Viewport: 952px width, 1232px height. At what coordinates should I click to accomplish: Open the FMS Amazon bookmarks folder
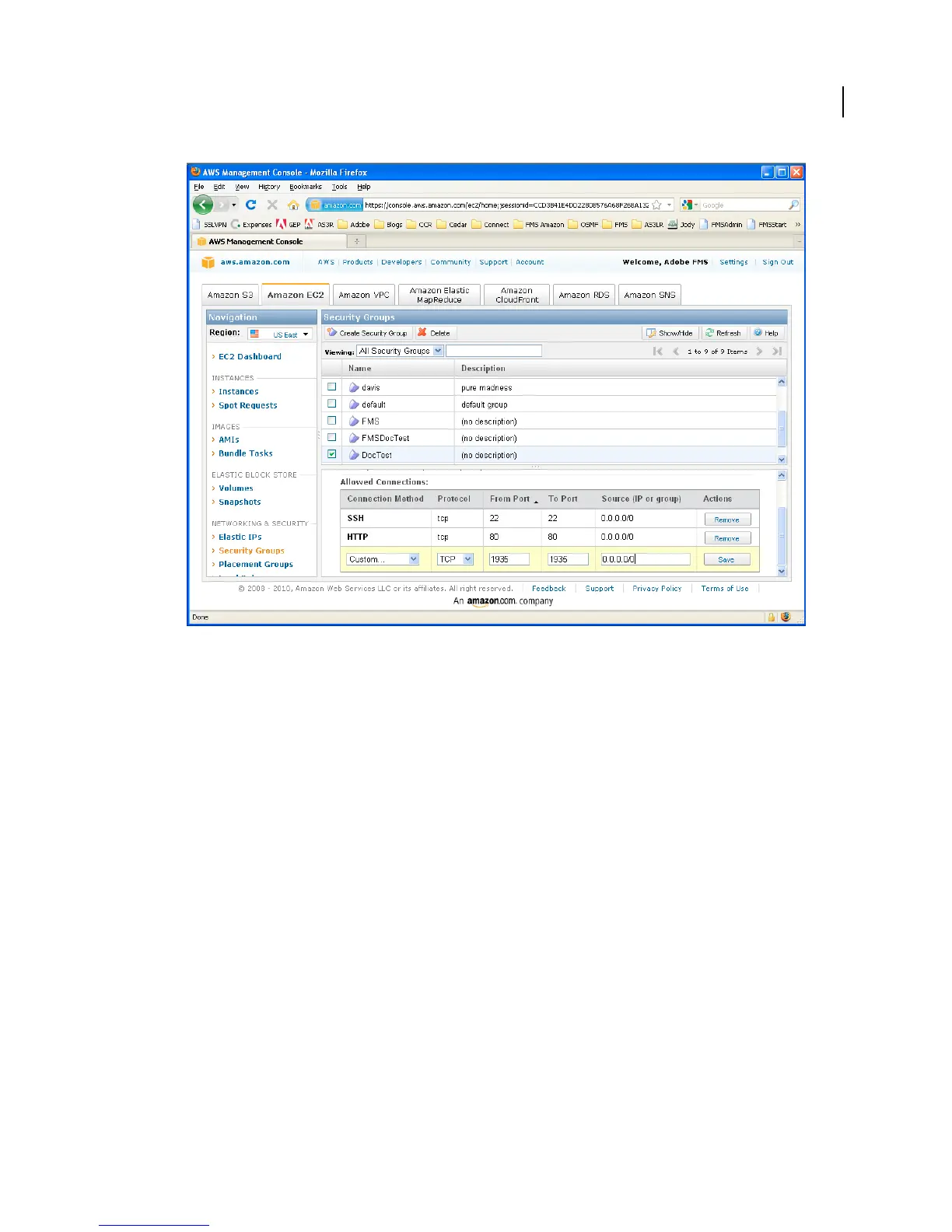[538, 224]
